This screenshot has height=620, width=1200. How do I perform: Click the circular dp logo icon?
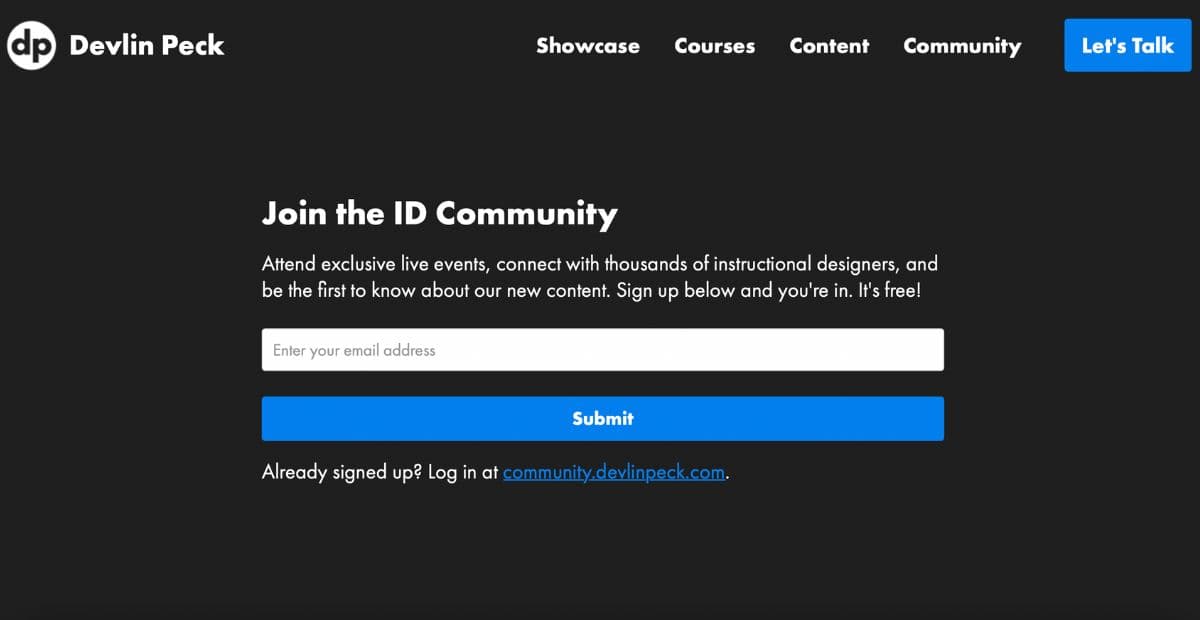[x=31, y=45]
